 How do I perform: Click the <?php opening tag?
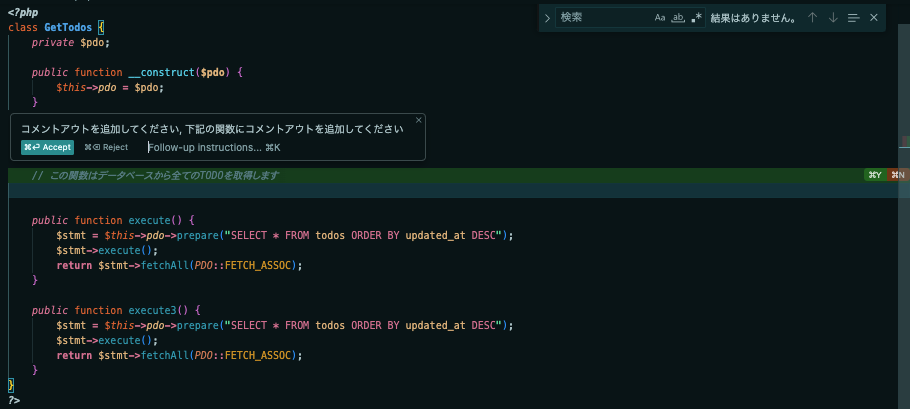pos(23,12)
